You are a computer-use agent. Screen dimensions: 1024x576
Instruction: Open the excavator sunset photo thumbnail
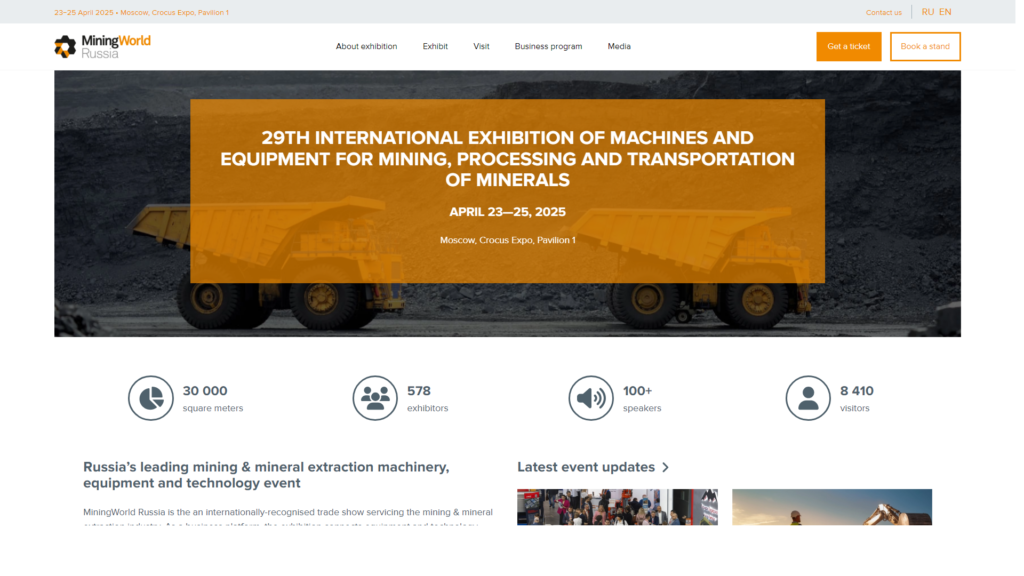pos(832,507)
